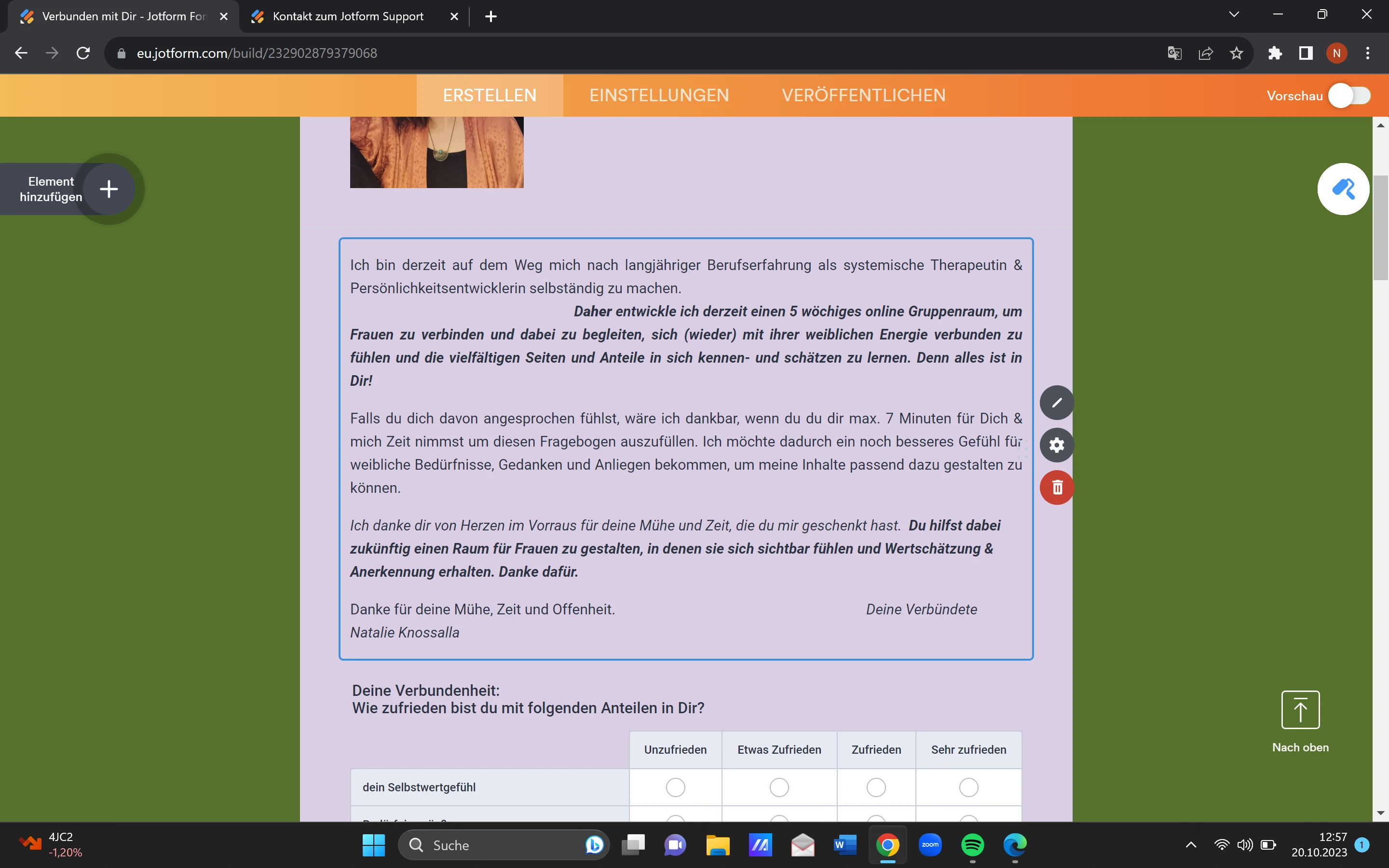Screen dimensions: 1389x868
Task: Toggle the Vorschau preview switch
Action: pos(1349,95)
